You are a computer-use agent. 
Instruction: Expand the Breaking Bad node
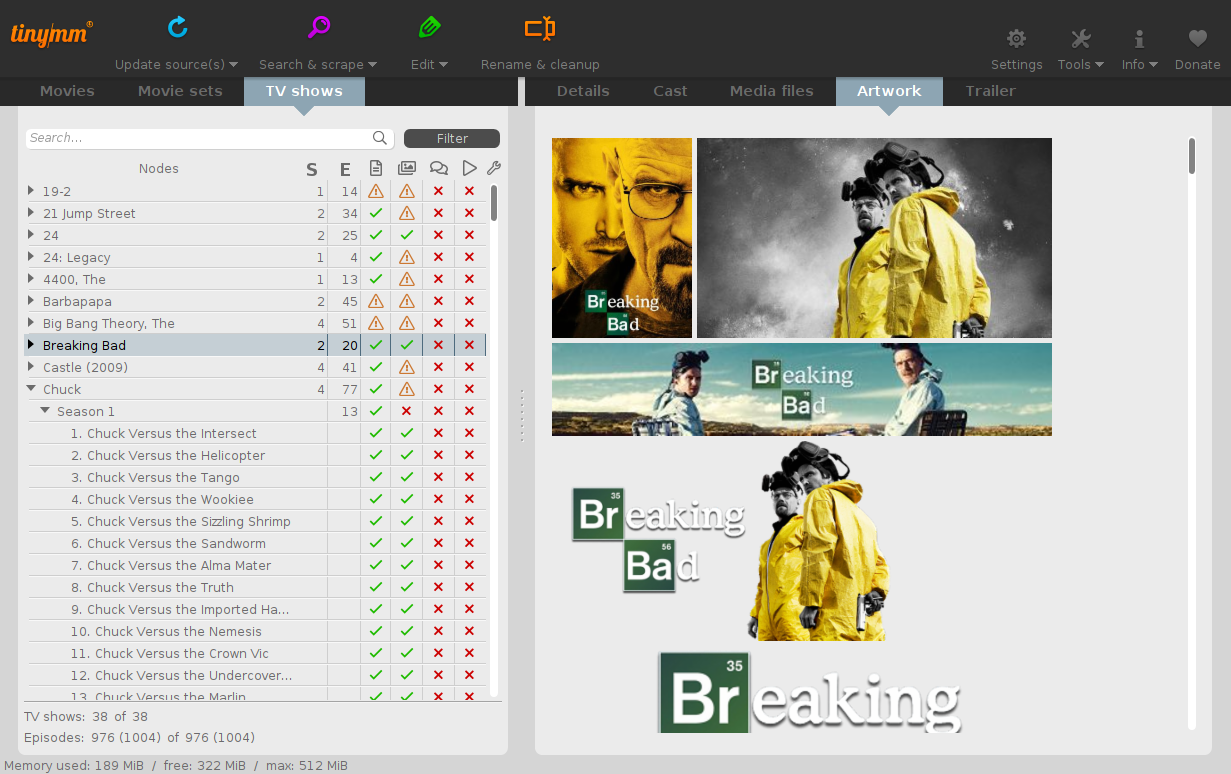tap(31, 345)
